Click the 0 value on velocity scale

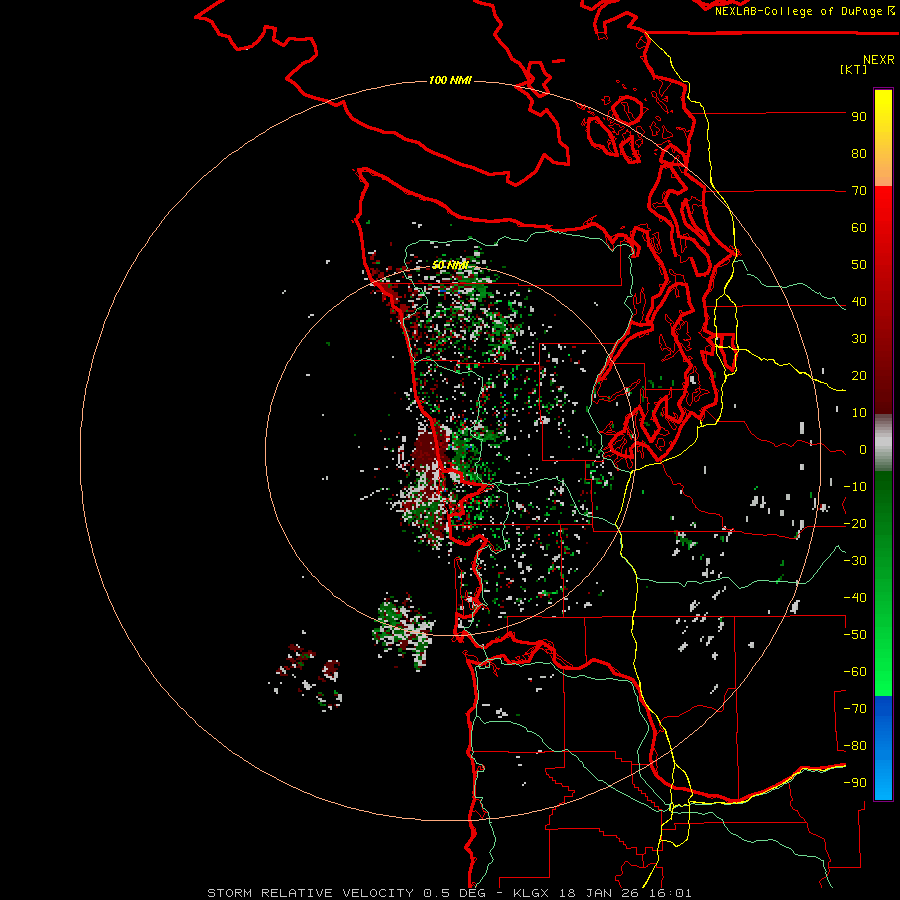coord(863,449)
